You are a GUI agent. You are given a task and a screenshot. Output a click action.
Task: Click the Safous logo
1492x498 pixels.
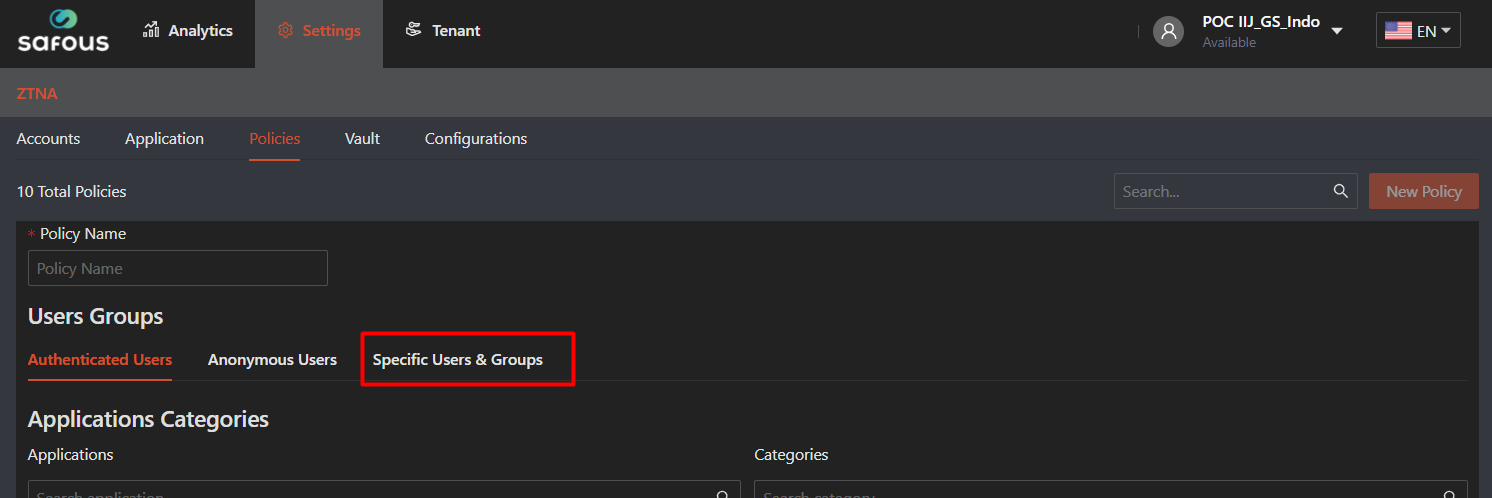[x=63, y=31]
